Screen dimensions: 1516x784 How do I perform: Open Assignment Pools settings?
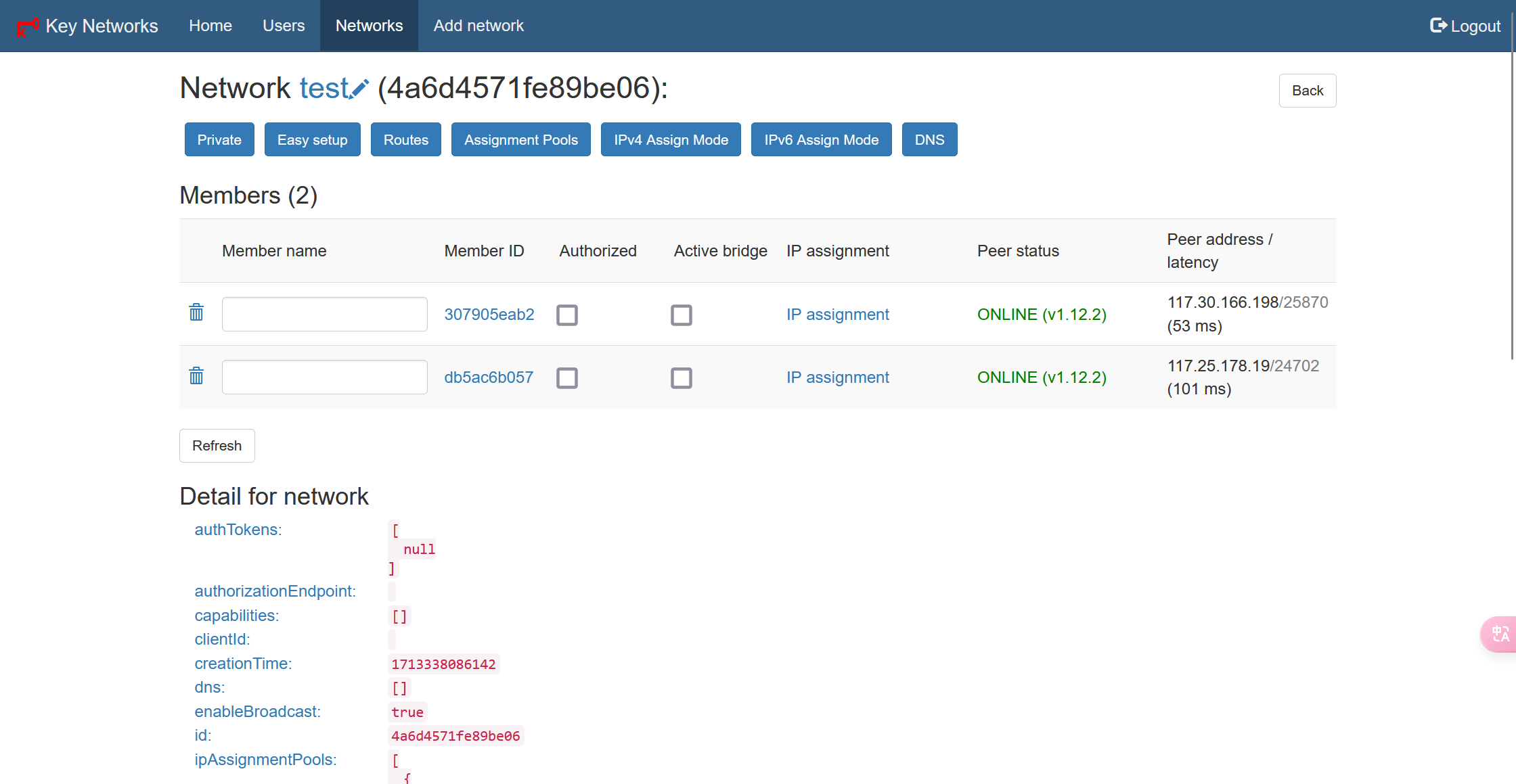point(520,140)
